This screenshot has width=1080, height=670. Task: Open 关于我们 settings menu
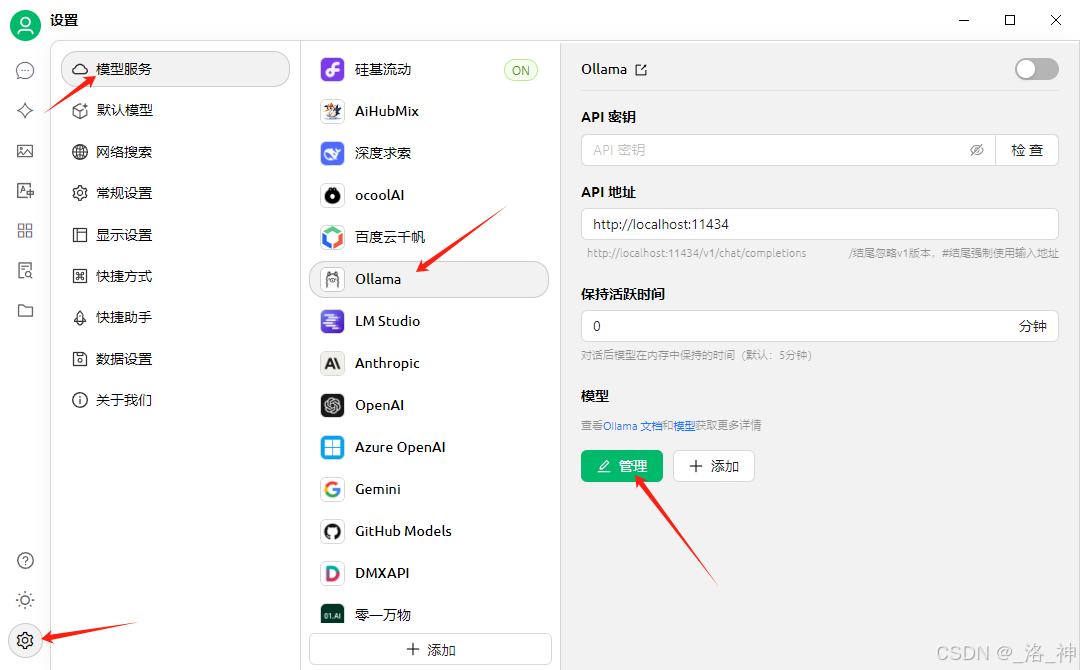[176, 400]
